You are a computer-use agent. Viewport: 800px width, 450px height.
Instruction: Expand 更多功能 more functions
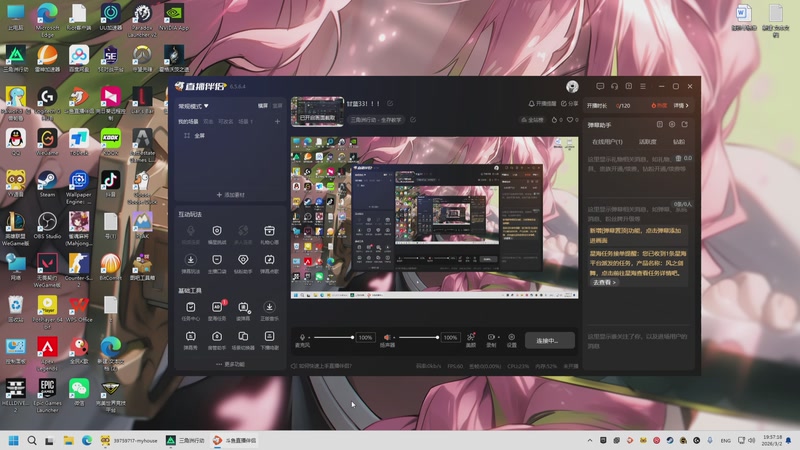point(230,364)
